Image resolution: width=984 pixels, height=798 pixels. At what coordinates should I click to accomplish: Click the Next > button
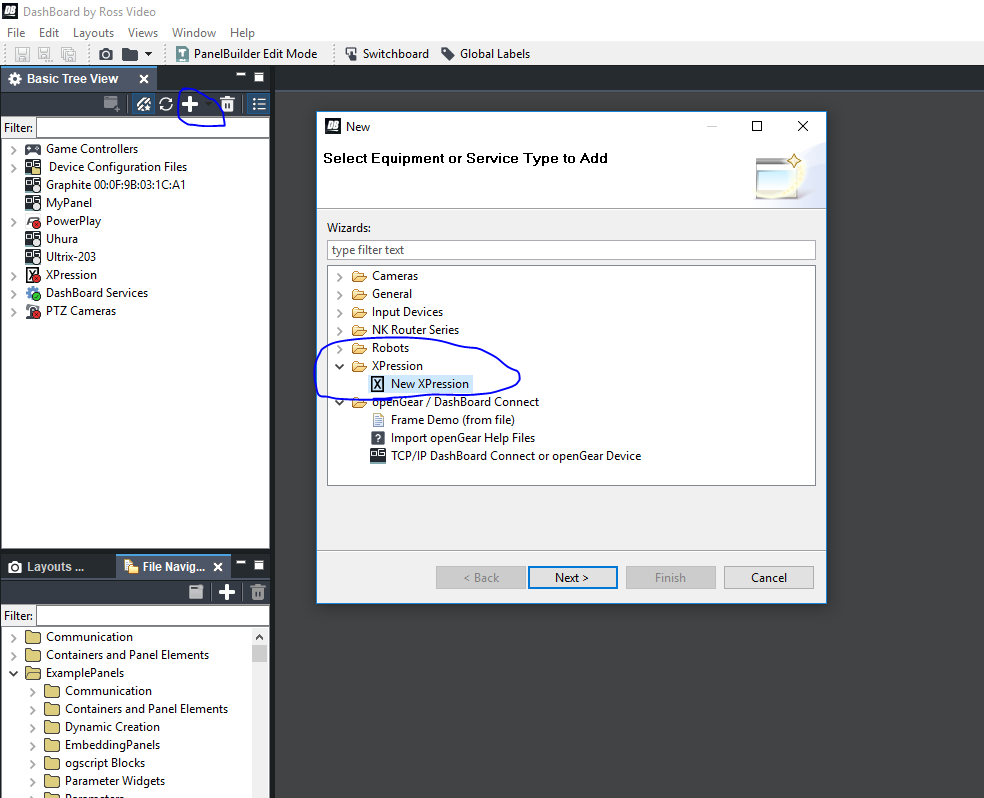tap(572, 578)
